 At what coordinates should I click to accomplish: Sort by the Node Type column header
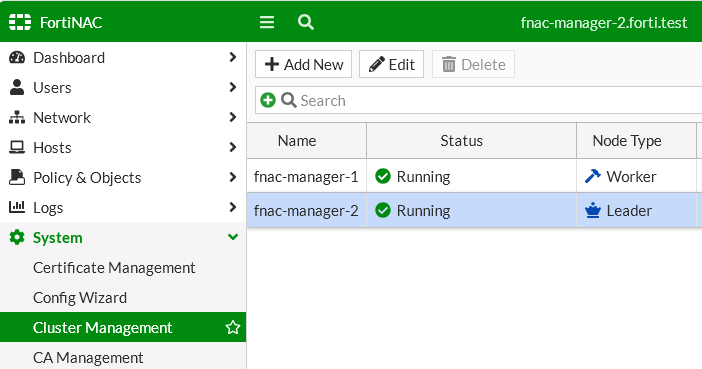[x=637, y=141]
